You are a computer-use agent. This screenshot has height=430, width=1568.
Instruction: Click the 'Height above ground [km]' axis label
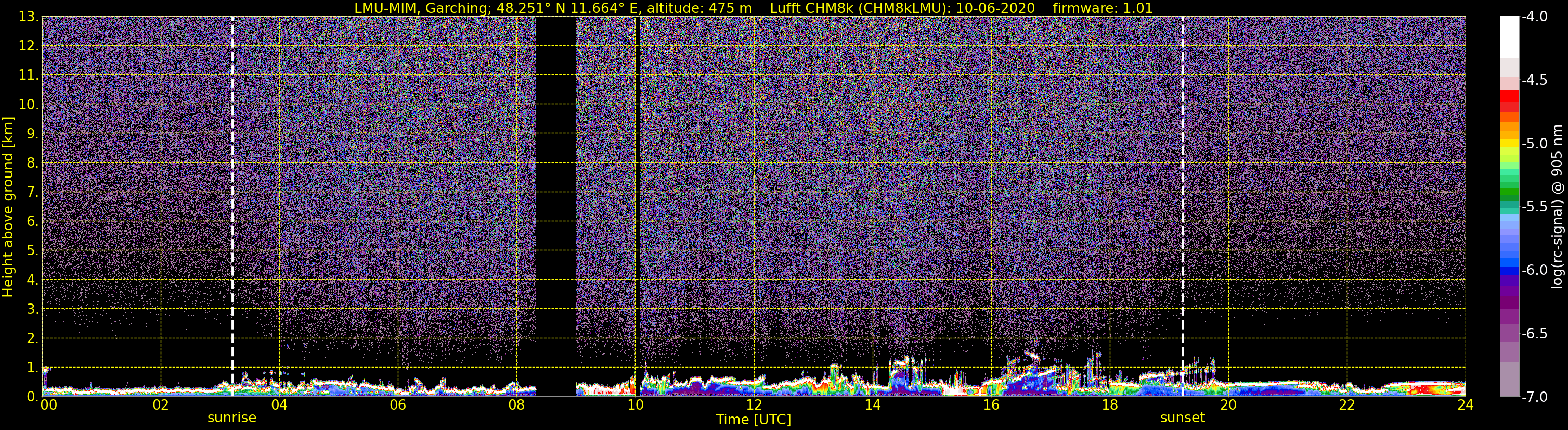click(8, 207)
